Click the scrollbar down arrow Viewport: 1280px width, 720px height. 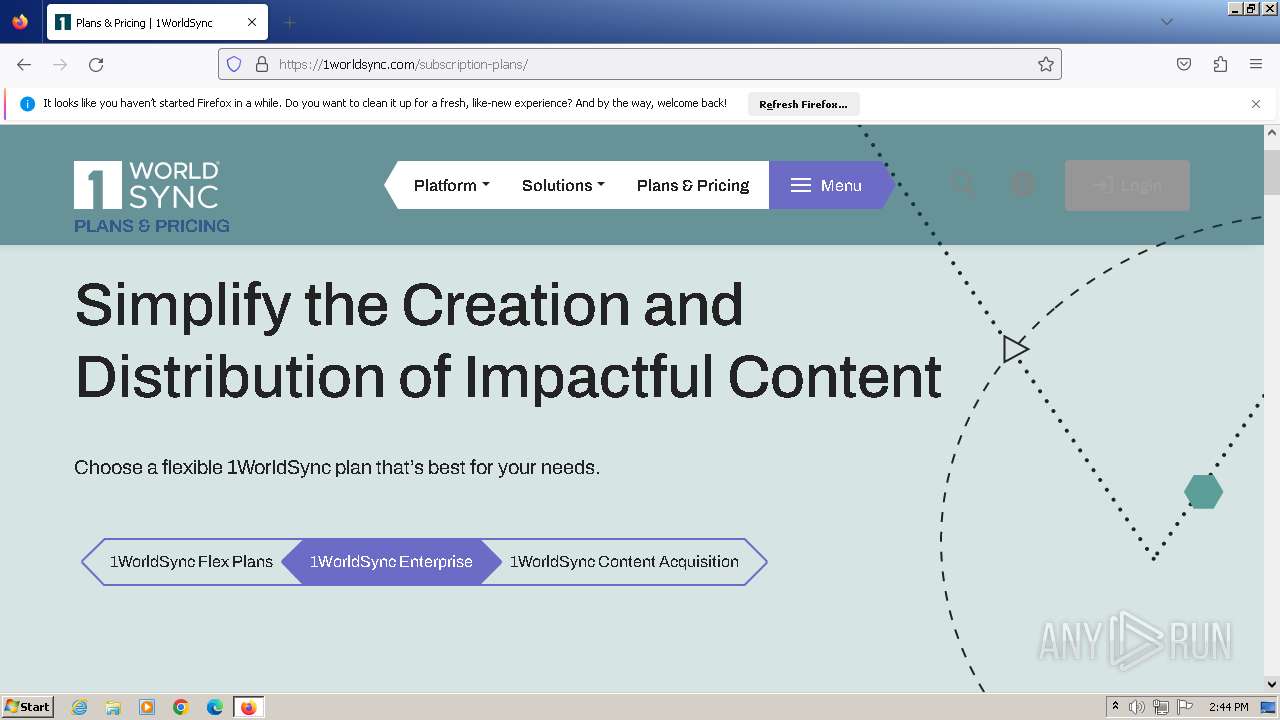pos(1272,684)
